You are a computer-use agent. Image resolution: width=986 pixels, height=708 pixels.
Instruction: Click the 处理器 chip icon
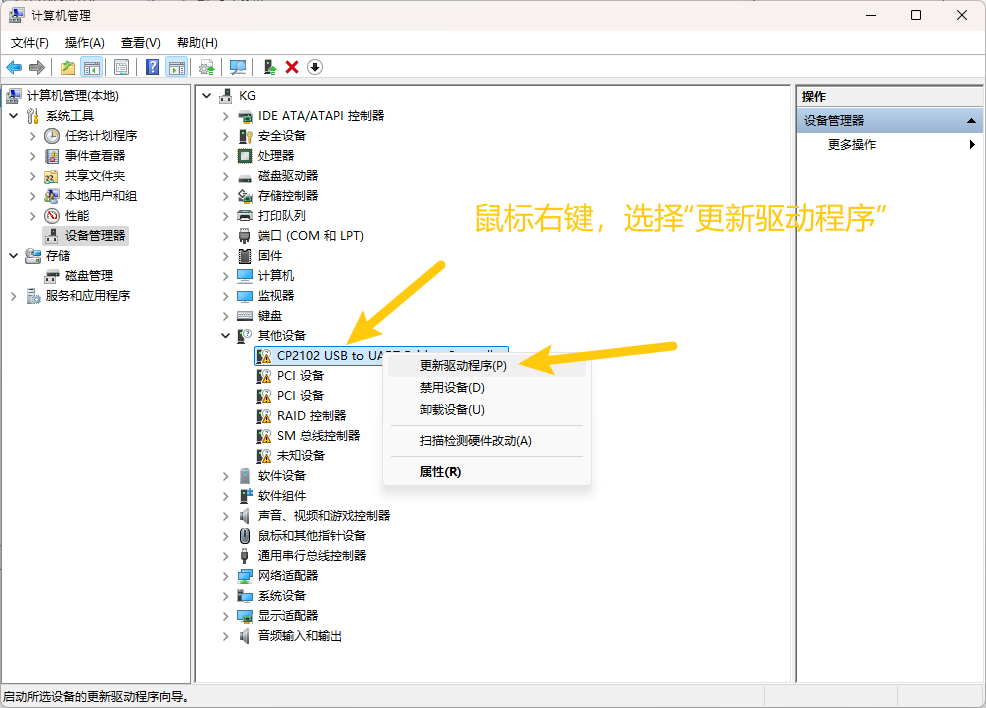click(245, 156)
